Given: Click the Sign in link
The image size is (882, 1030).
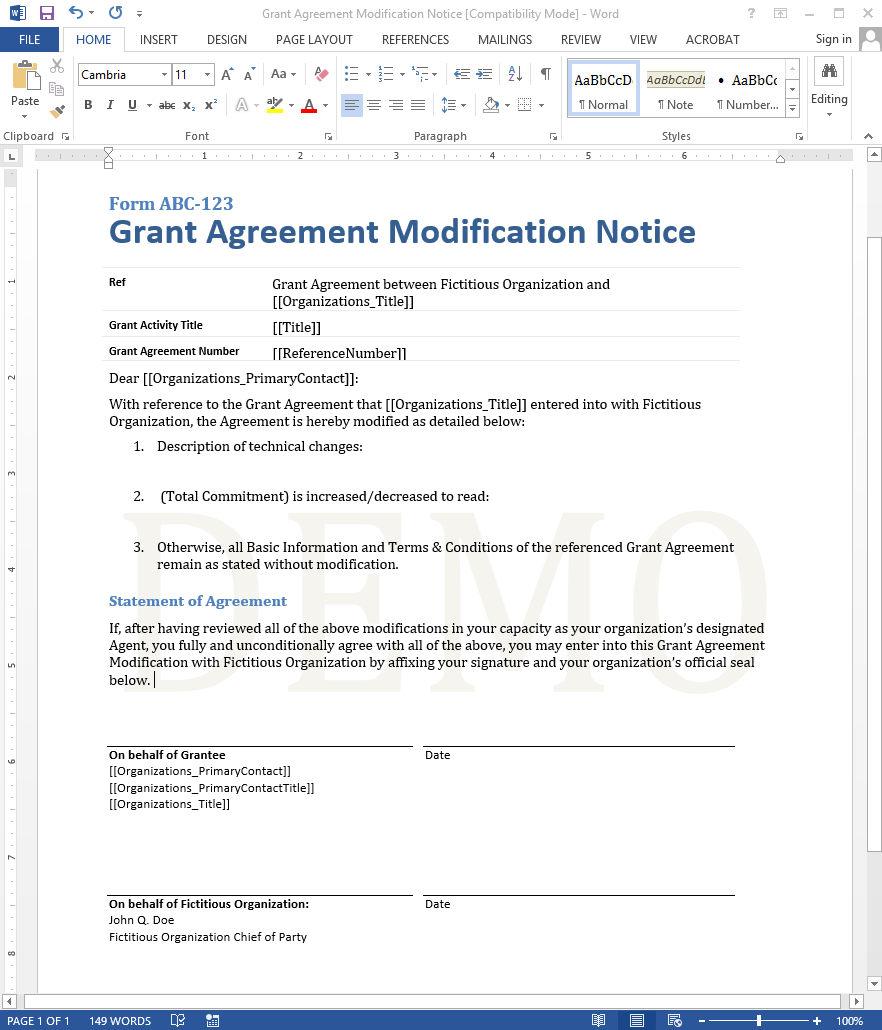Looking at the screenshot, I should pyautogui.click(x=833, y=39).
